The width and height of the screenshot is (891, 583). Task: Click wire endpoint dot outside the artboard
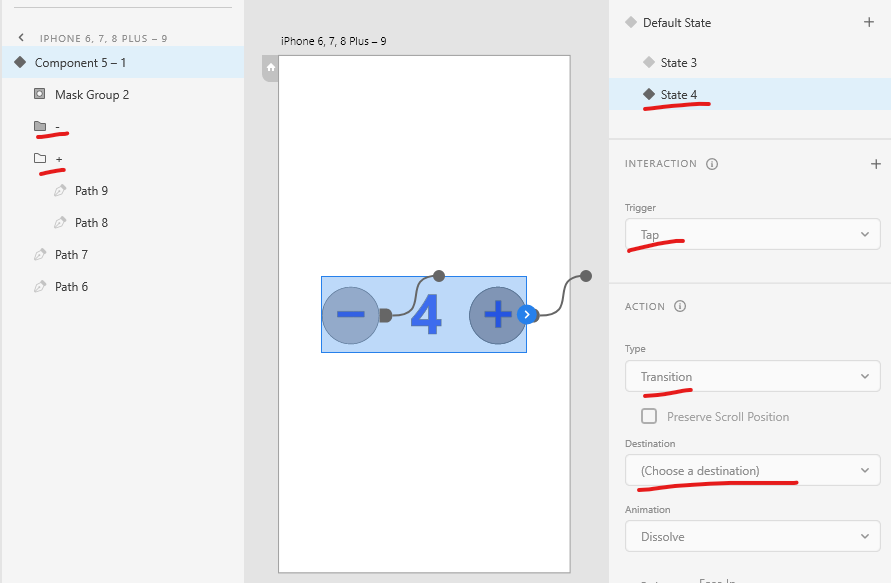point(586,276)
